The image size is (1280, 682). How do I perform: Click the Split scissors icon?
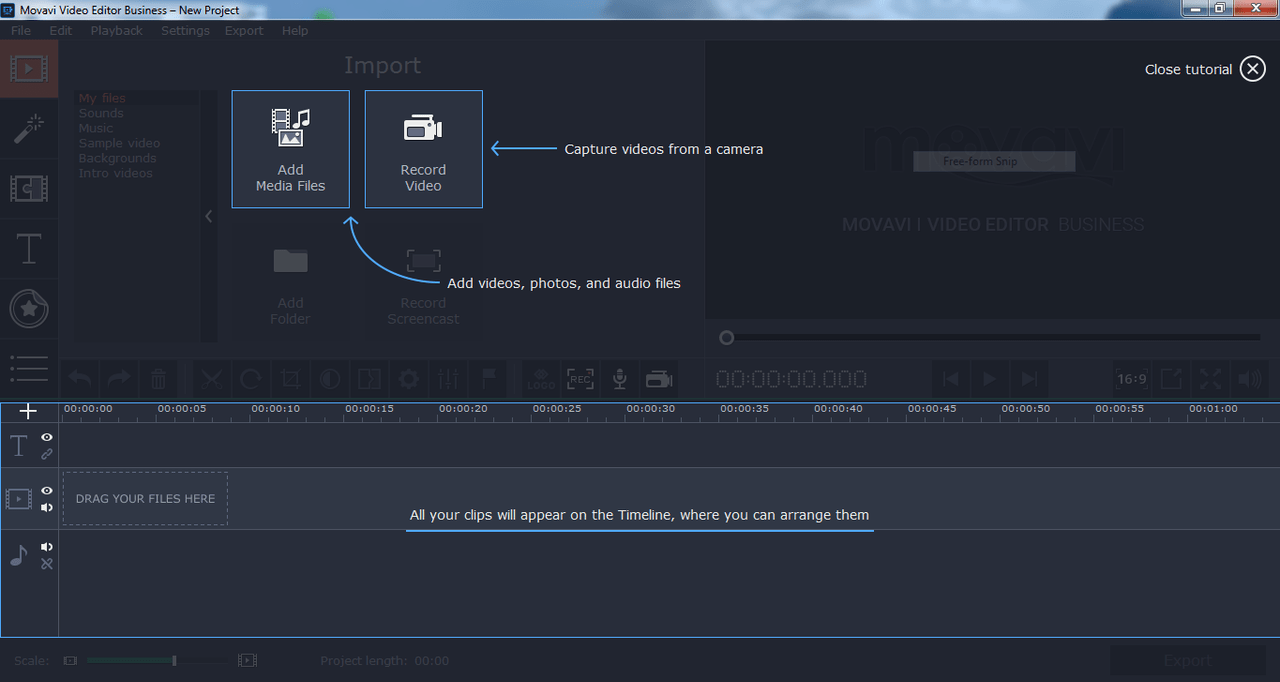(211, 379)
